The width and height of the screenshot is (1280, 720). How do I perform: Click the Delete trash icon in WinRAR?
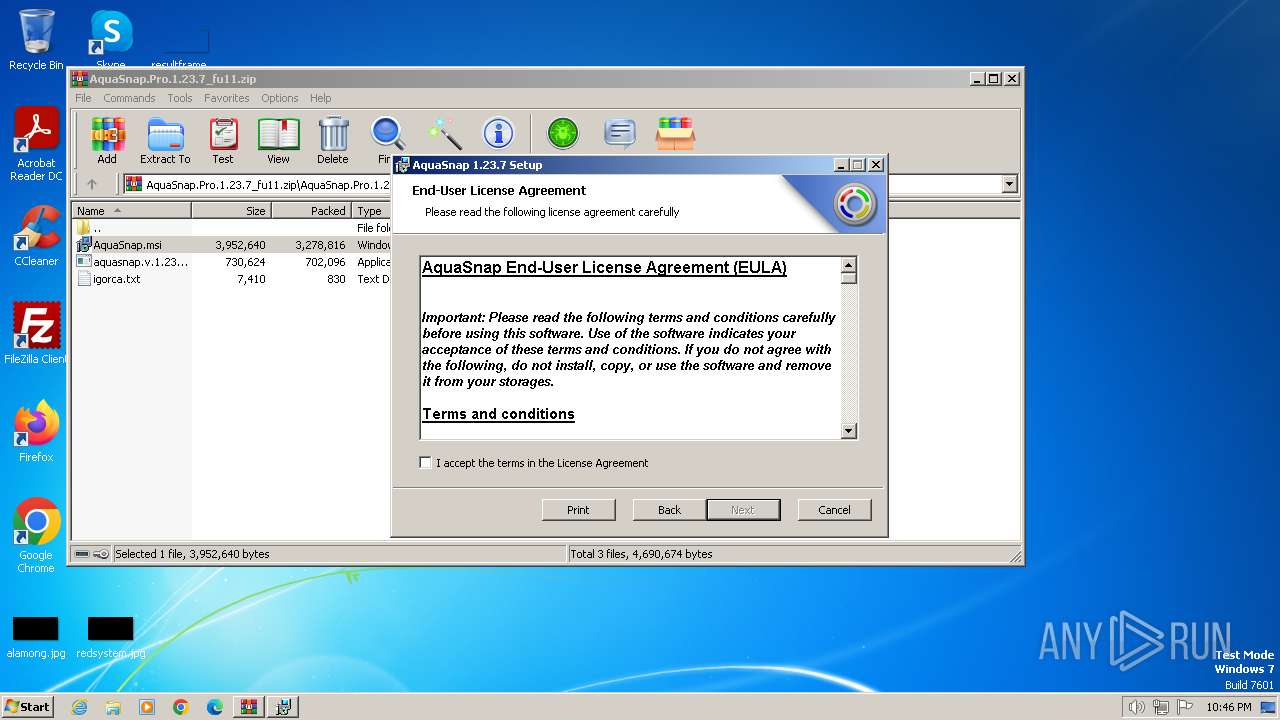click(333, 140)
